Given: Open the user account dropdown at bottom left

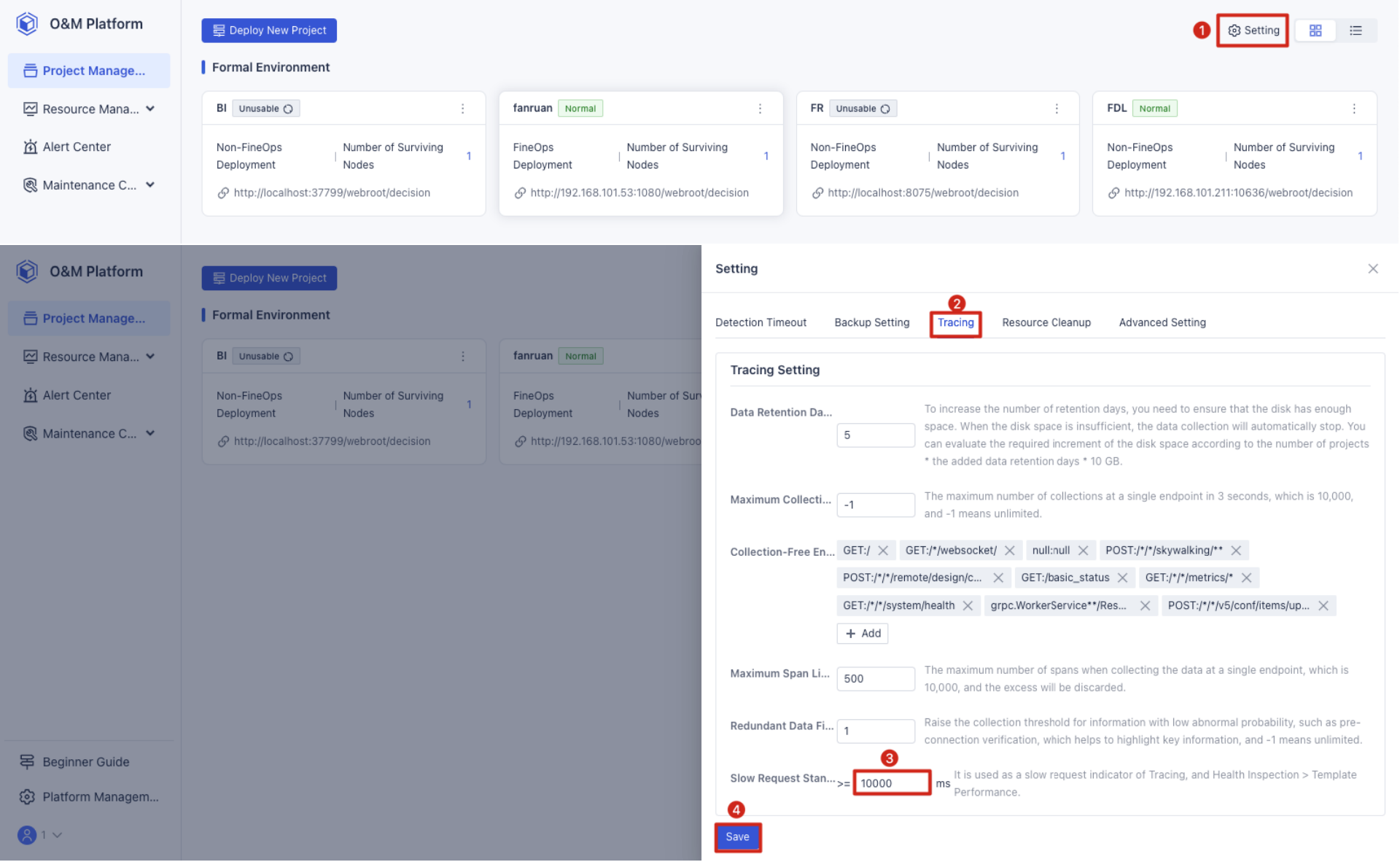Looking at the screenshot, I should click(40, 835).
